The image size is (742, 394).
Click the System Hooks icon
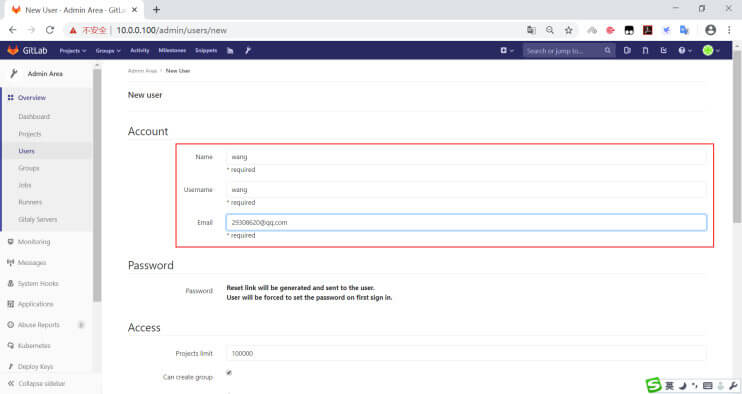click(10, 283)
